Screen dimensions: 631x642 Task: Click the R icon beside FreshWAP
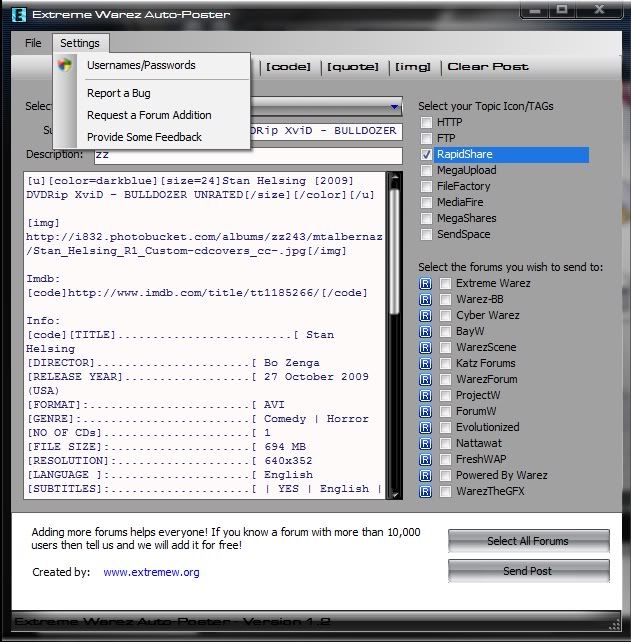[425, 459]
